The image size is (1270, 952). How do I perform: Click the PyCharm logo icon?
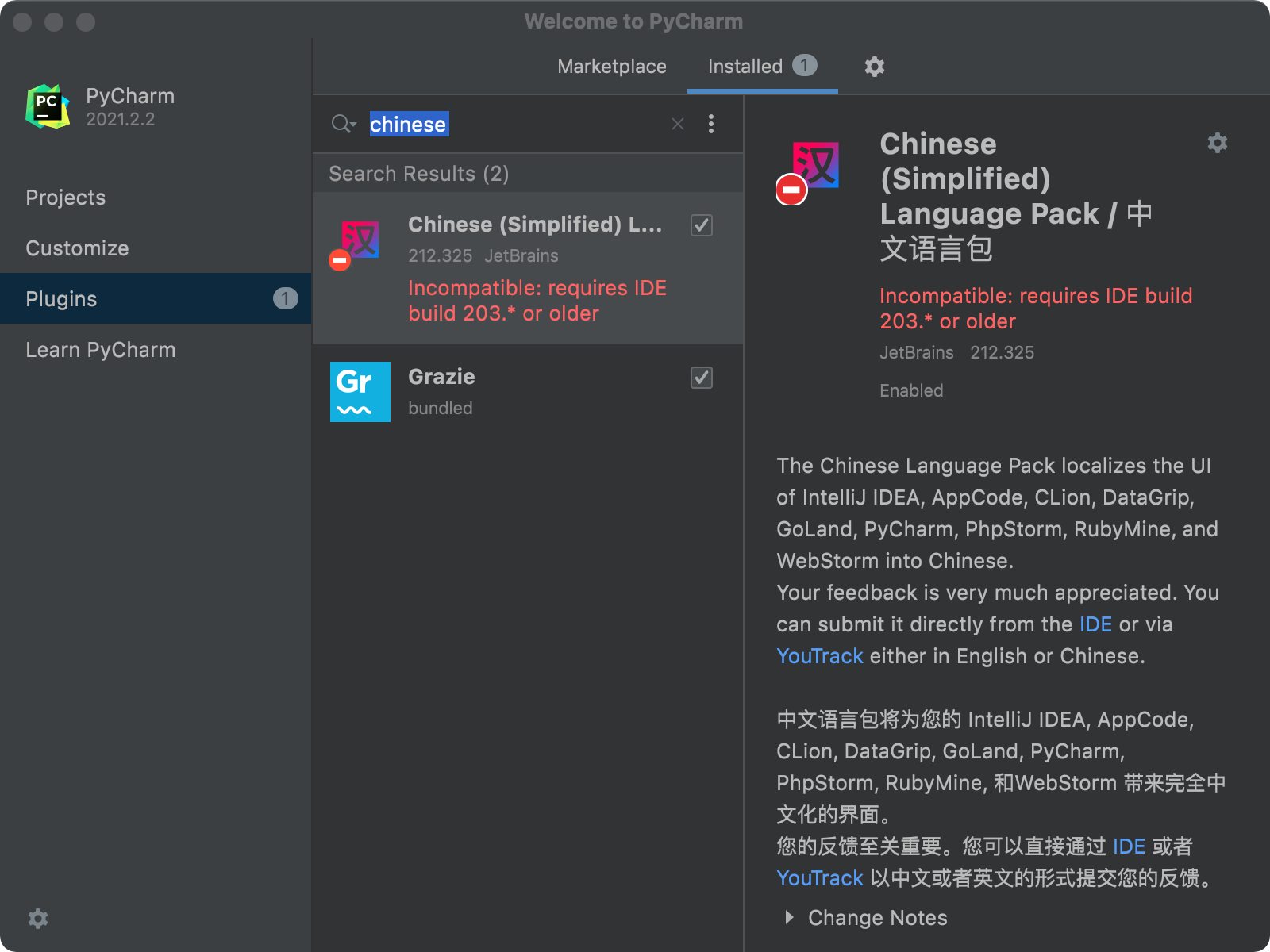point(48,107)
